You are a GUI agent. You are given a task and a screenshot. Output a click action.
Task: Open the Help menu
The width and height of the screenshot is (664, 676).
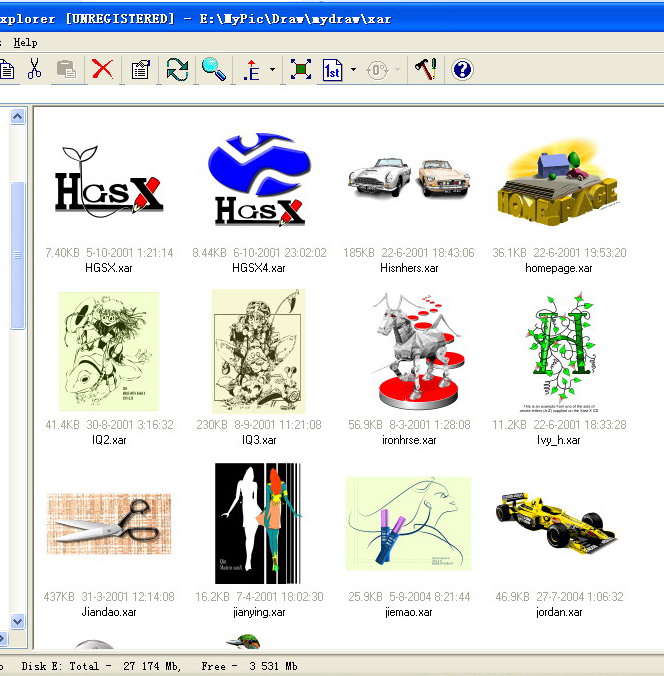click(x=25, y=43)
